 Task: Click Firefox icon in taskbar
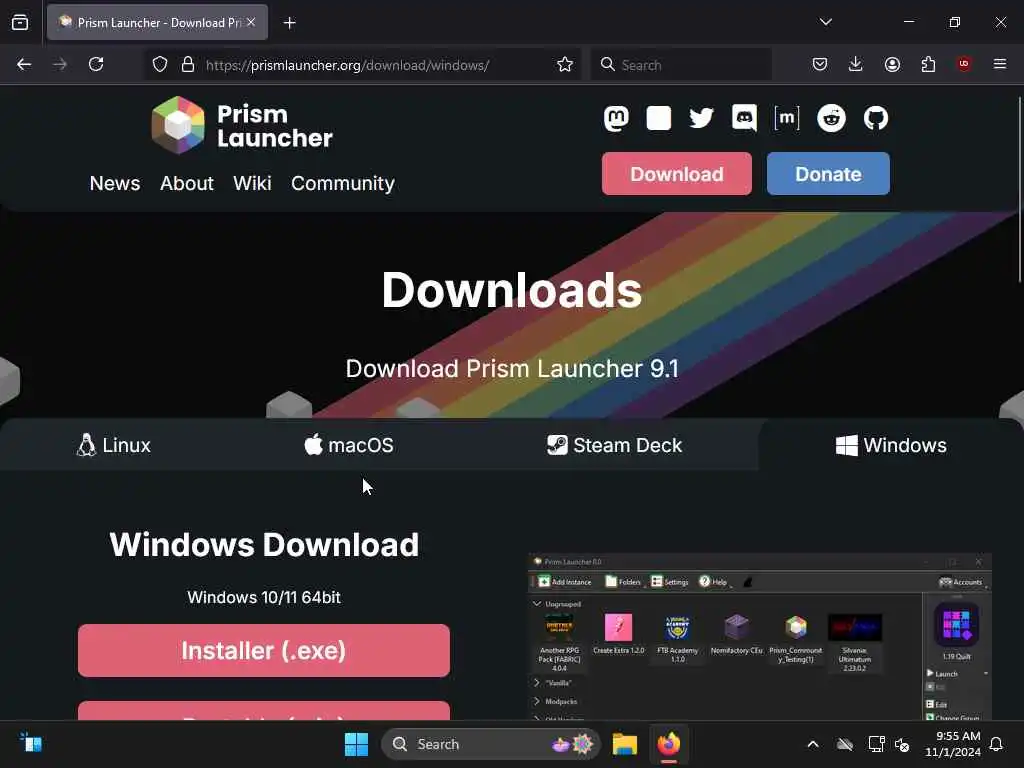[x=669, y=744]
